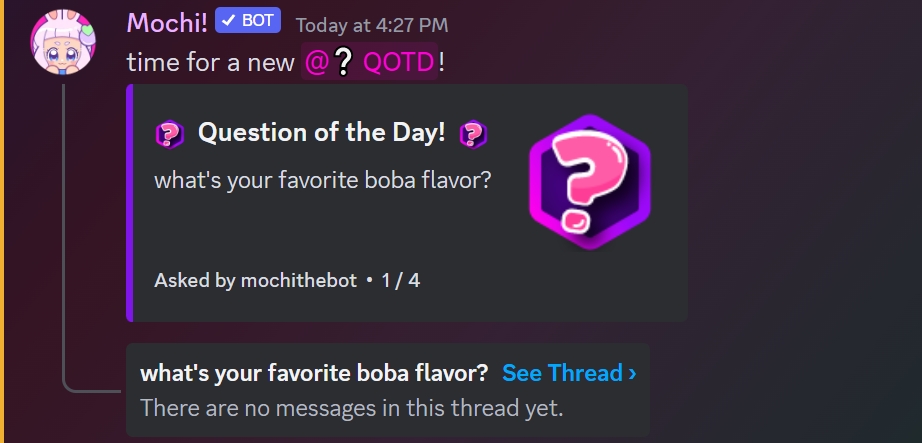Click the BOT tag label
The image size is (922, 443).
coord(257,21)
